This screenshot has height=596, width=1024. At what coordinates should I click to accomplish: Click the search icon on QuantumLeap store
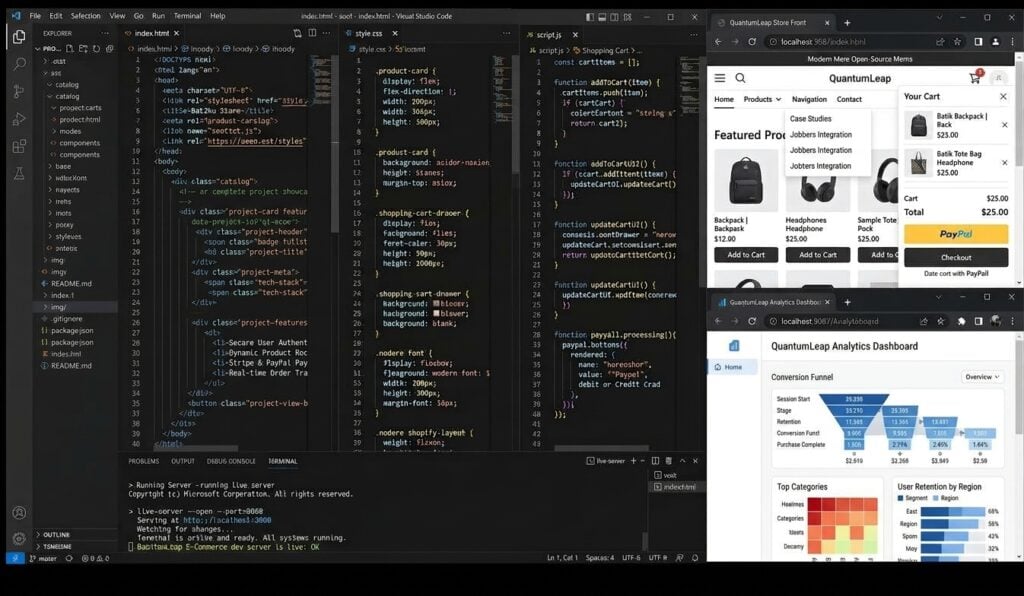pyautogui.click(x=740, y=78)
